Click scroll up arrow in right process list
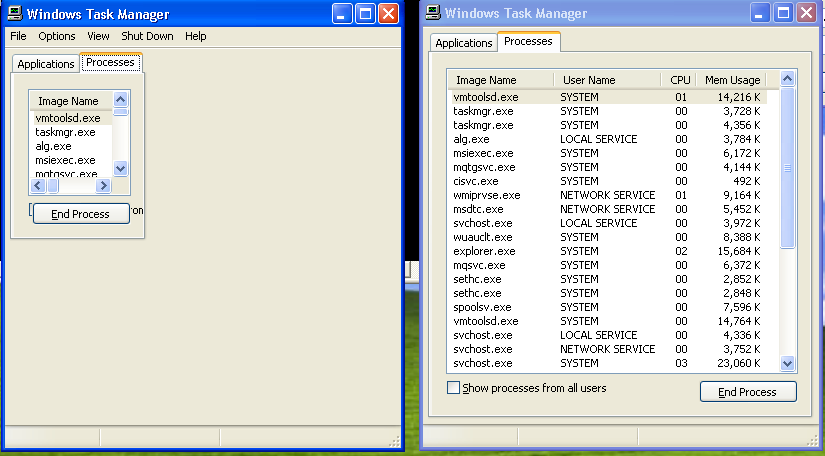Screen dimensions: 825x456 pos(787,79)
